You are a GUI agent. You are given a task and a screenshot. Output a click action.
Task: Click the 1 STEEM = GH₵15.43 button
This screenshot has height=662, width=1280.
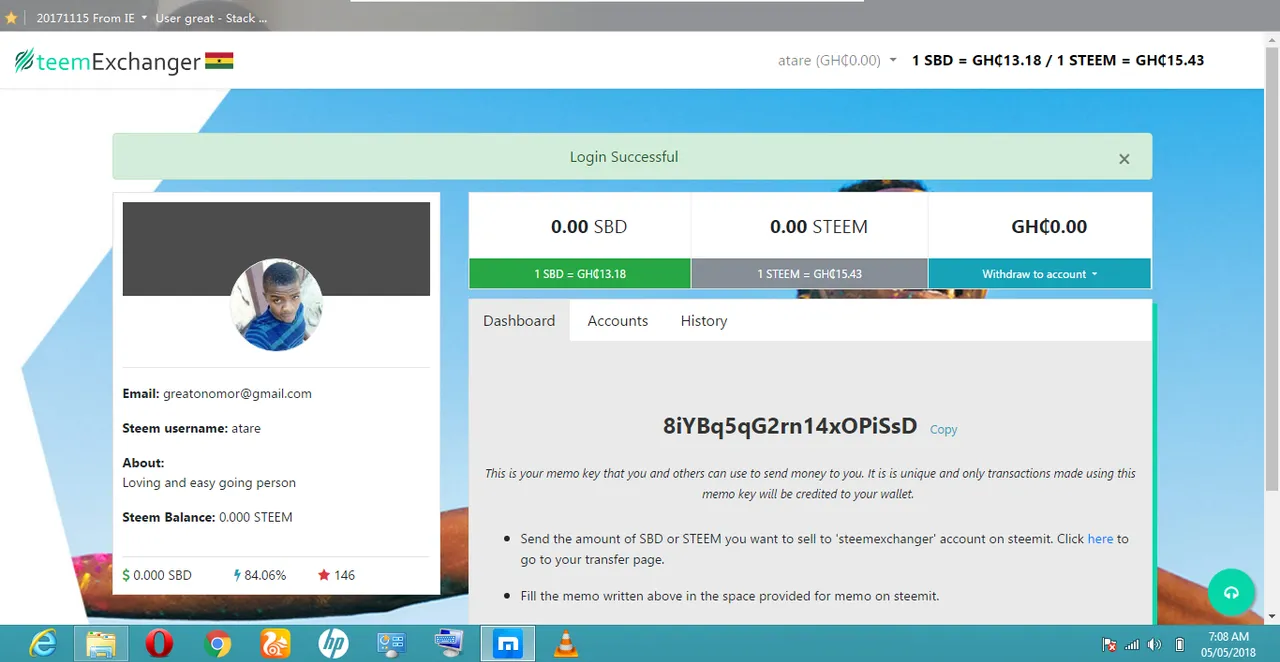tap(809, 274)
